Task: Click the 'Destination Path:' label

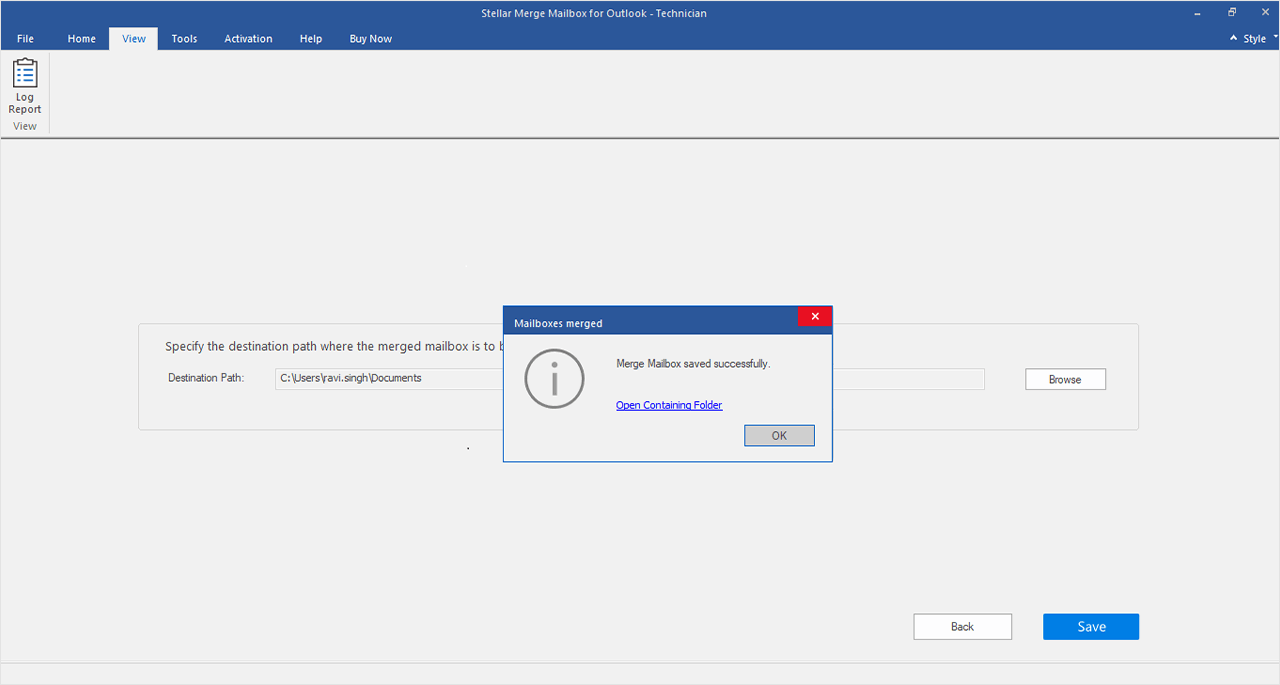Action: [x=206, y=378]
